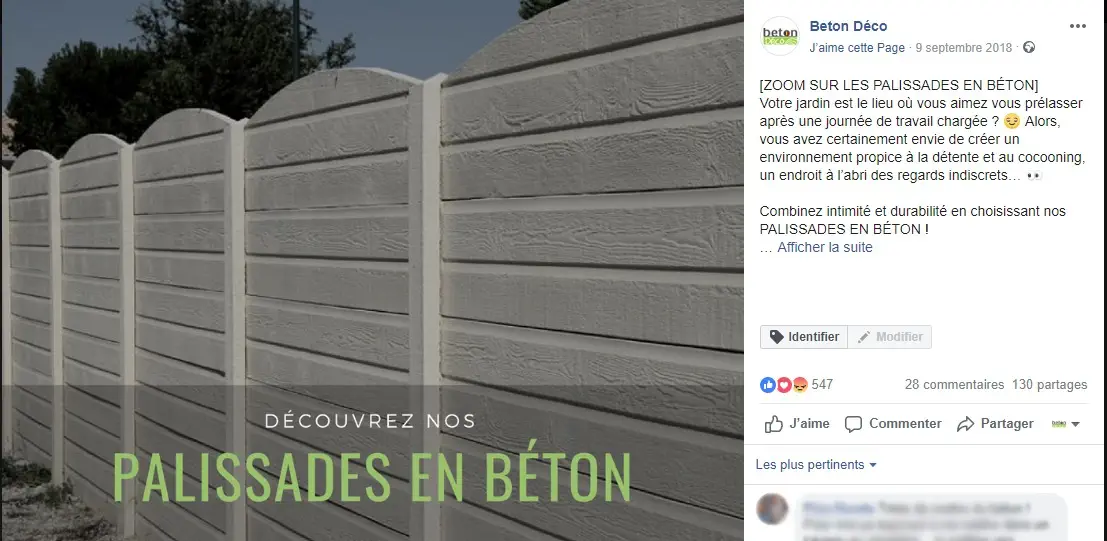This screenshot has height=541, width=1107.
Task: Open the page identity selector dropdown
Action: [x=1066, y=424]
